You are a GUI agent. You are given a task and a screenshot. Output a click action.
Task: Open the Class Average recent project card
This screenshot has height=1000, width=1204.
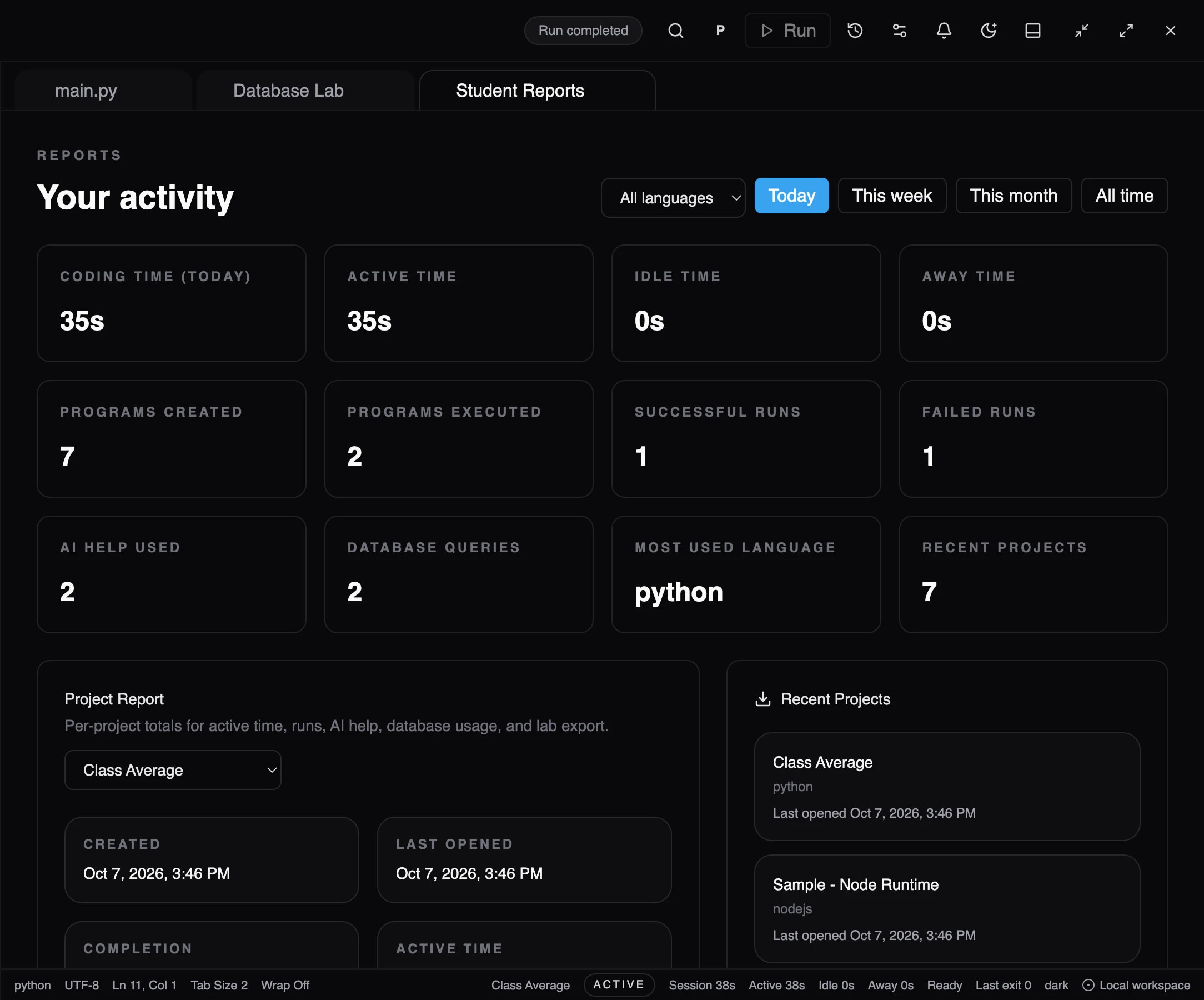pos(946,787)
